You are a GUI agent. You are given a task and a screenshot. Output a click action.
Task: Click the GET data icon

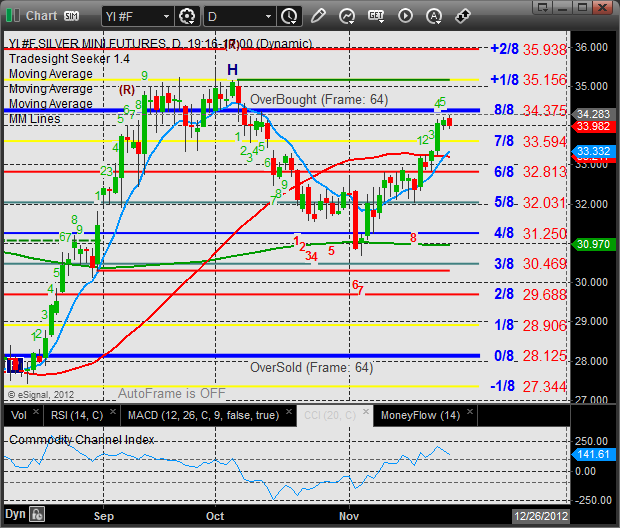[376, 16]
